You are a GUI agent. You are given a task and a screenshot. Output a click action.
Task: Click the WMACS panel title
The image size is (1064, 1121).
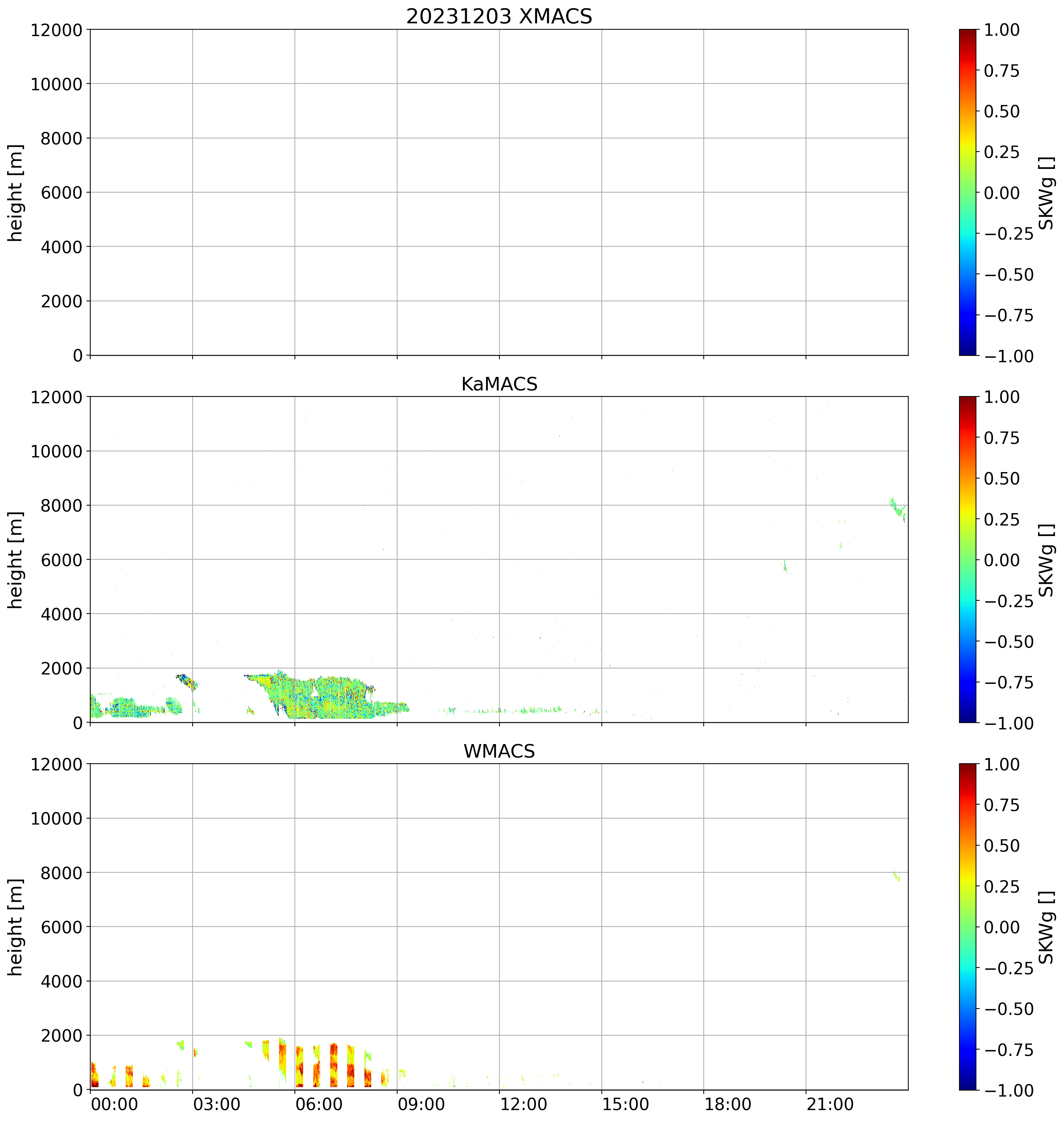[x=499, y=751]
